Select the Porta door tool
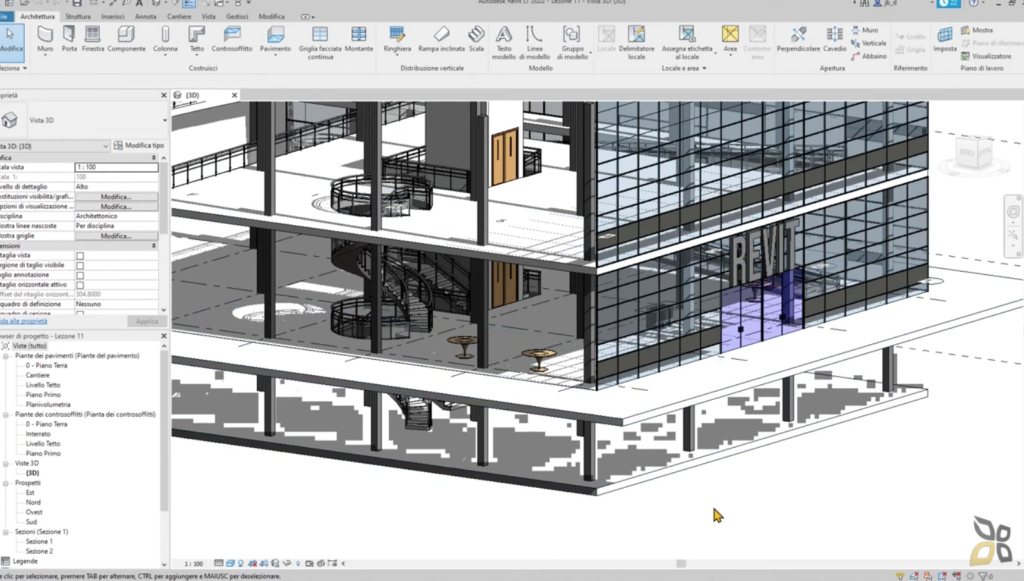This screenshot has height=581, width=1024. point(69,39)
